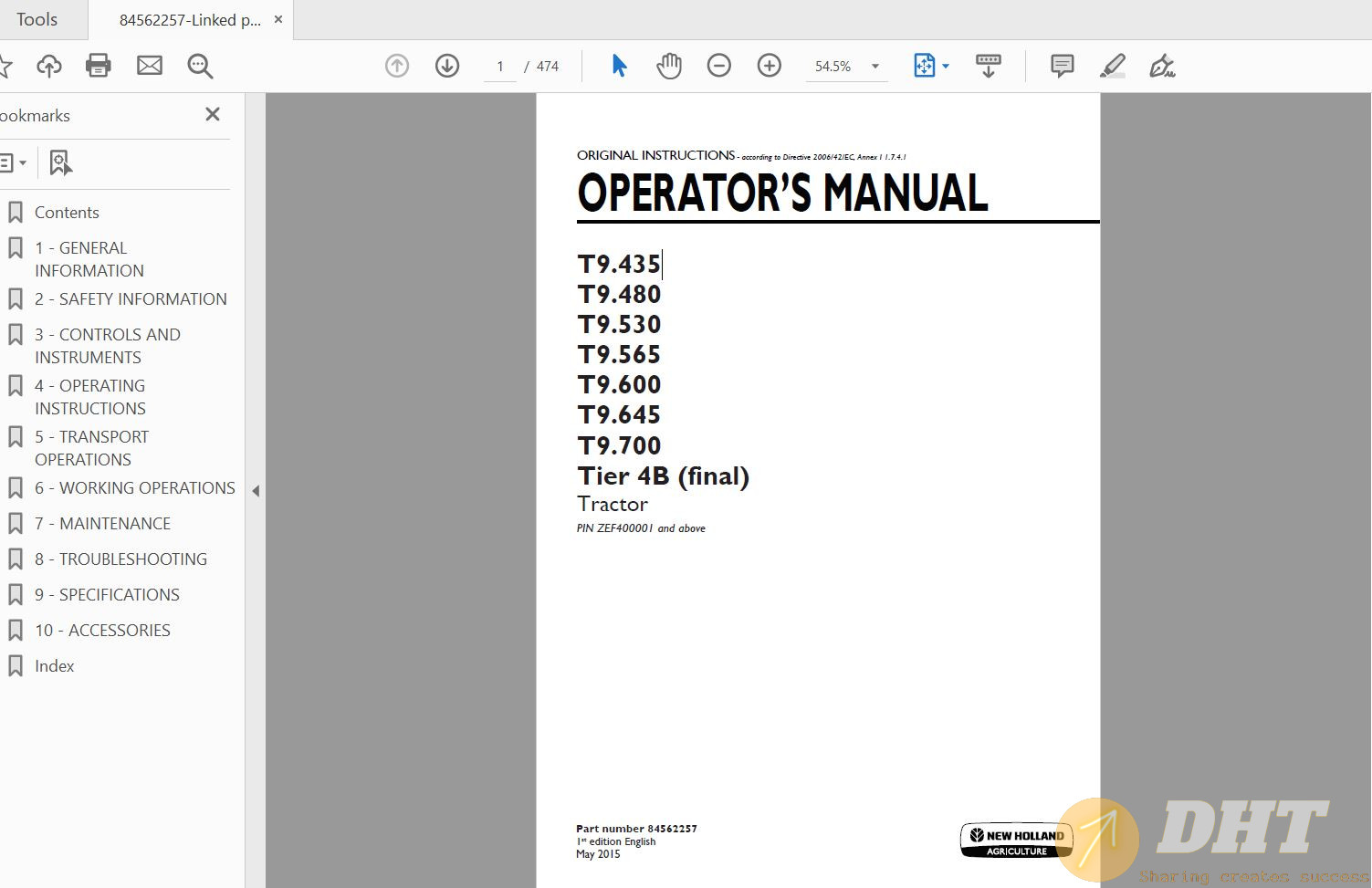This screenshot has width=1372, height=888.
Task: Open the Read mode keyboard-download icon
Action: (988, 66)
